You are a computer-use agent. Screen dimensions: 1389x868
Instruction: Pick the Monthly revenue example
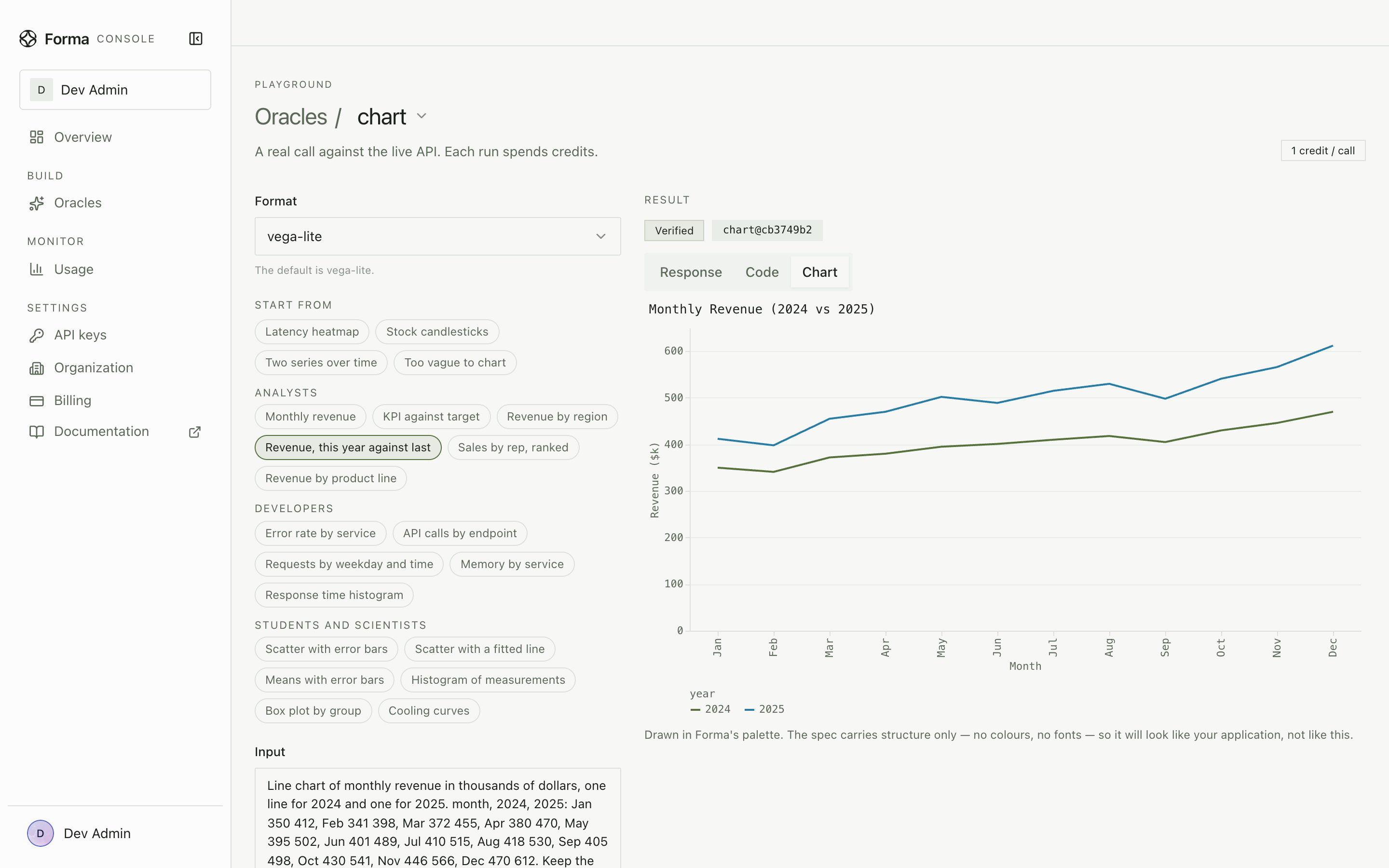310,417
